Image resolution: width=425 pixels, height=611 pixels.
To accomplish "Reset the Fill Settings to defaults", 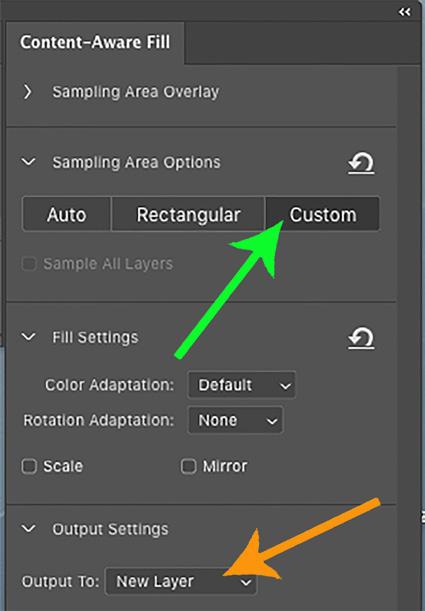I will tap(361, 338).
